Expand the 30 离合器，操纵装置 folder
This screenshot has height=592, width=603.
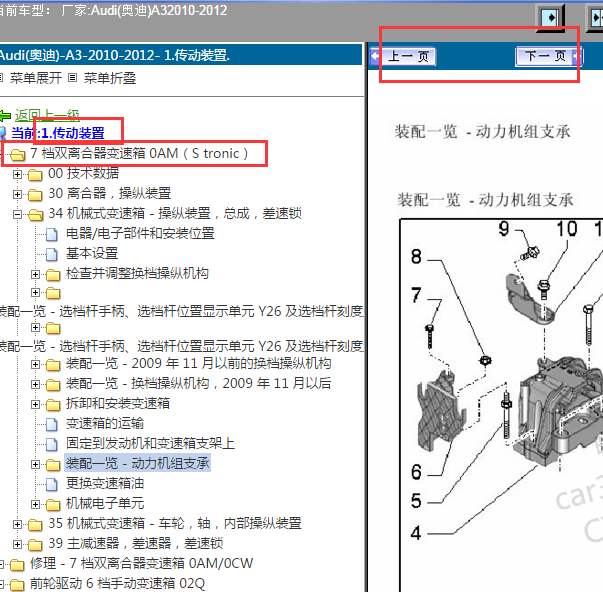pos(17,194)
